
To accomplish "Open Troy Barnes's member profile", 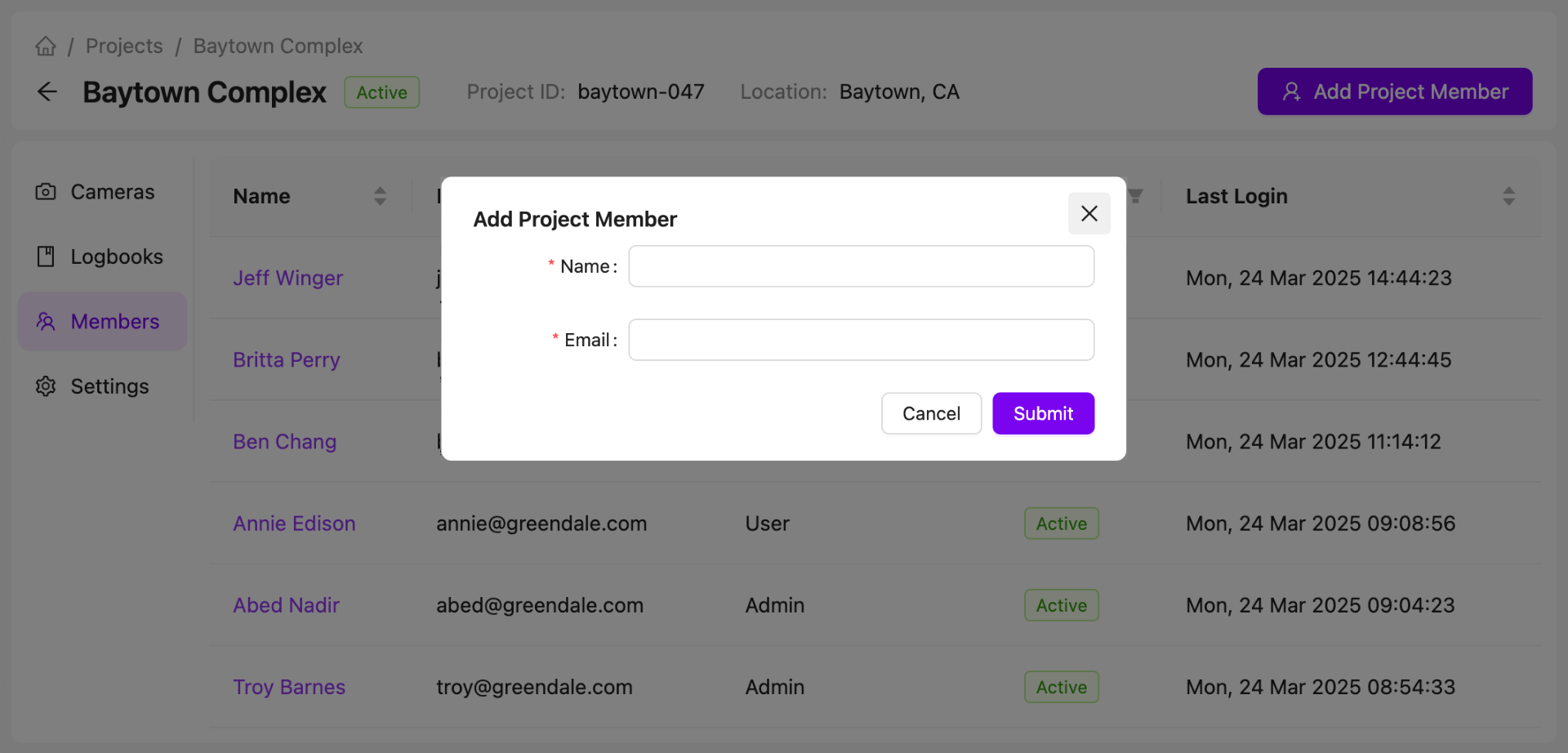I will [289, 687].
